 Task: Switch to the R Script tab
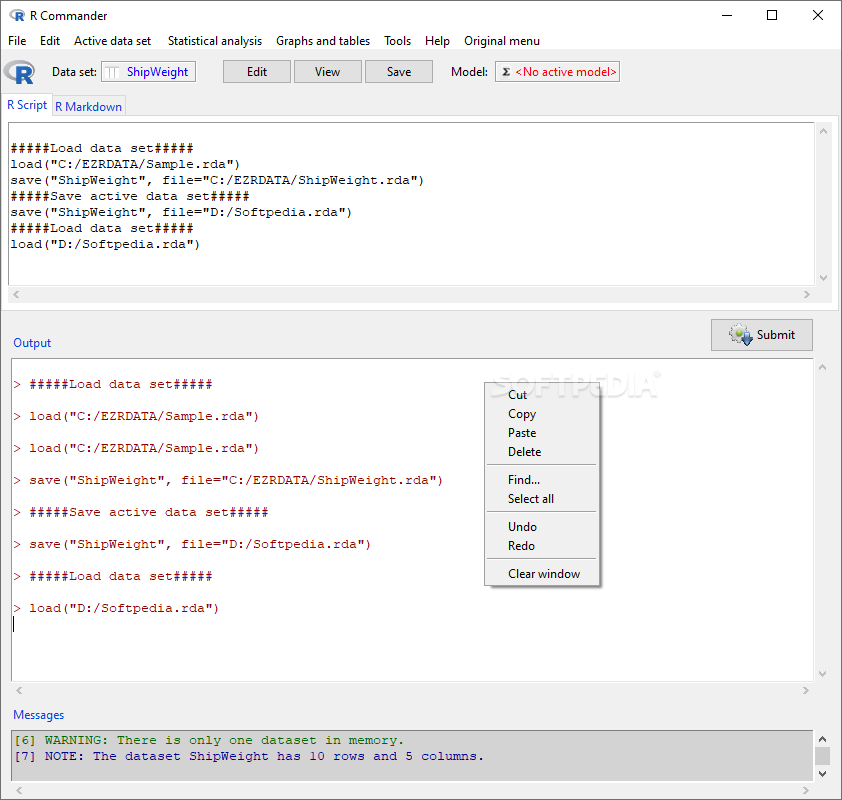[27, 105]
